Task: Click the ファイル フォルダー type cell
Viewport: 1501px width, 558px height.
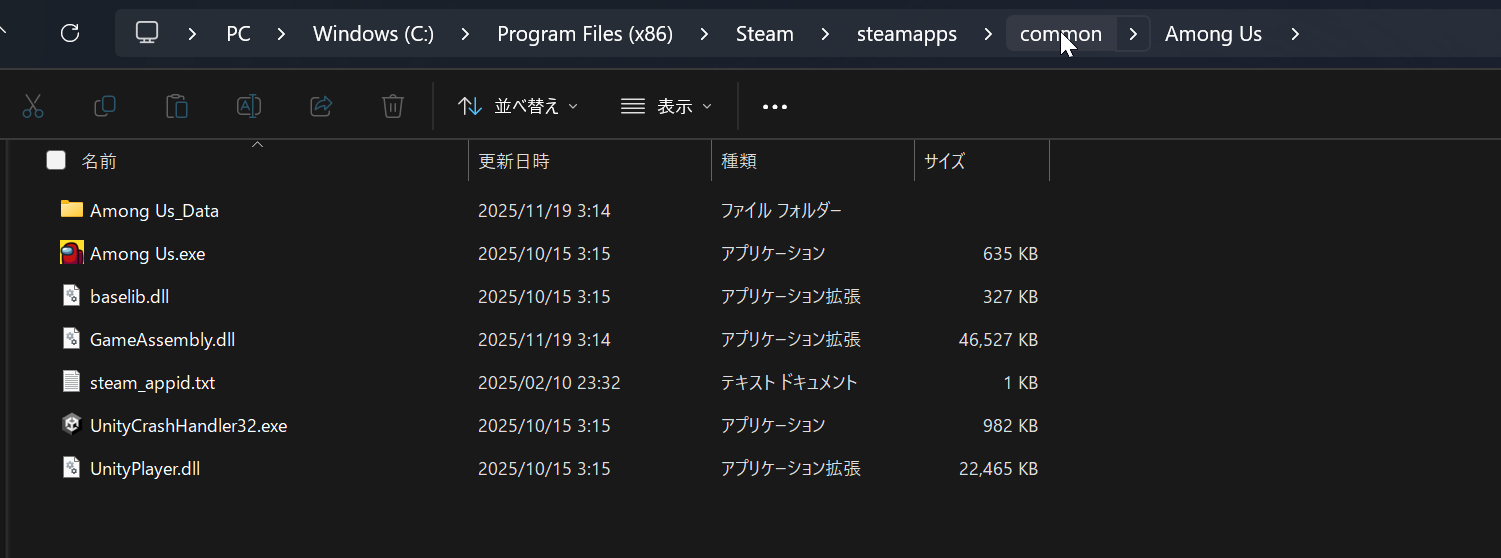Action: click(781, 211)
